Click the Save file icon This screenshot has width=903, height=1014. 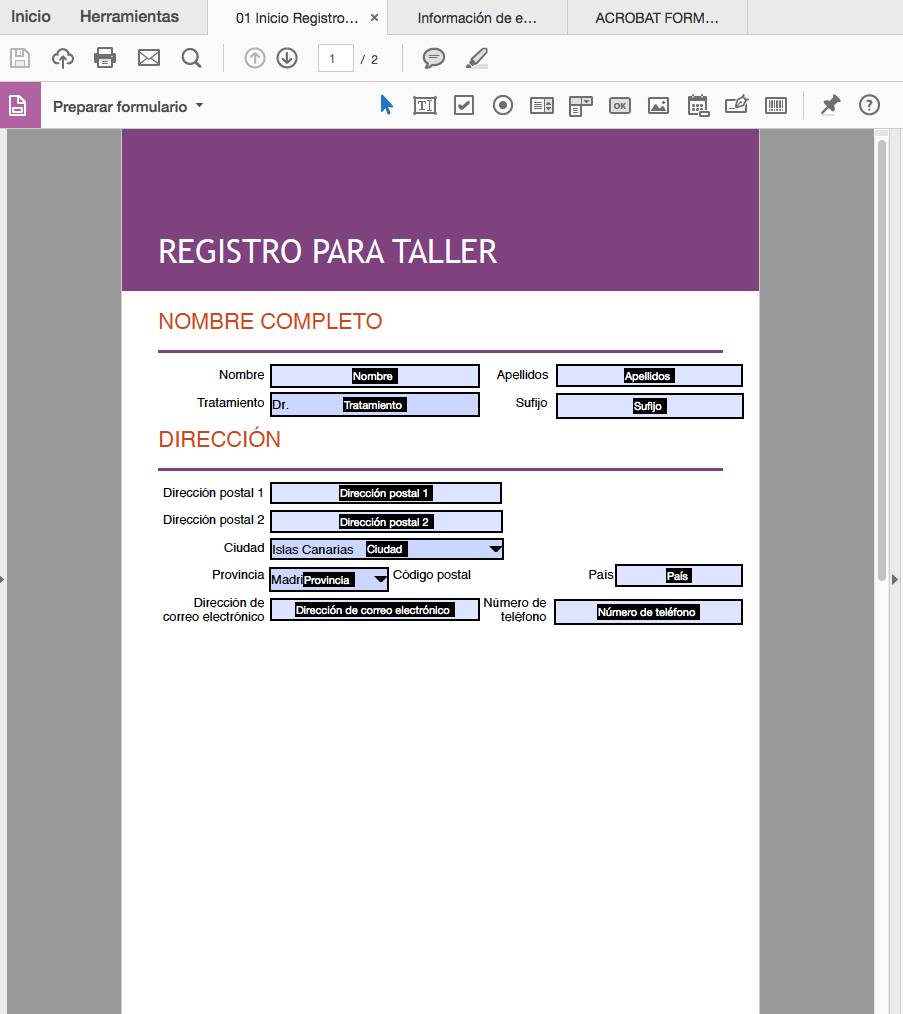point(20,58)
